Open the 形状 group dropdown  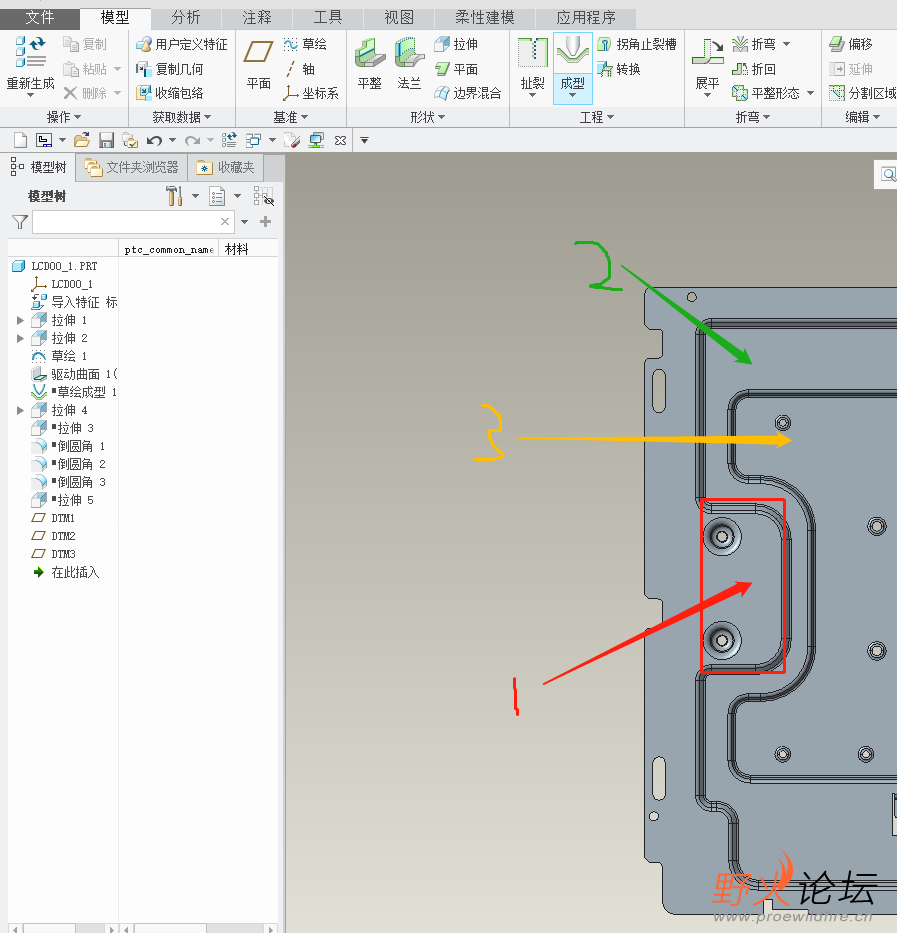pos(427,117)
